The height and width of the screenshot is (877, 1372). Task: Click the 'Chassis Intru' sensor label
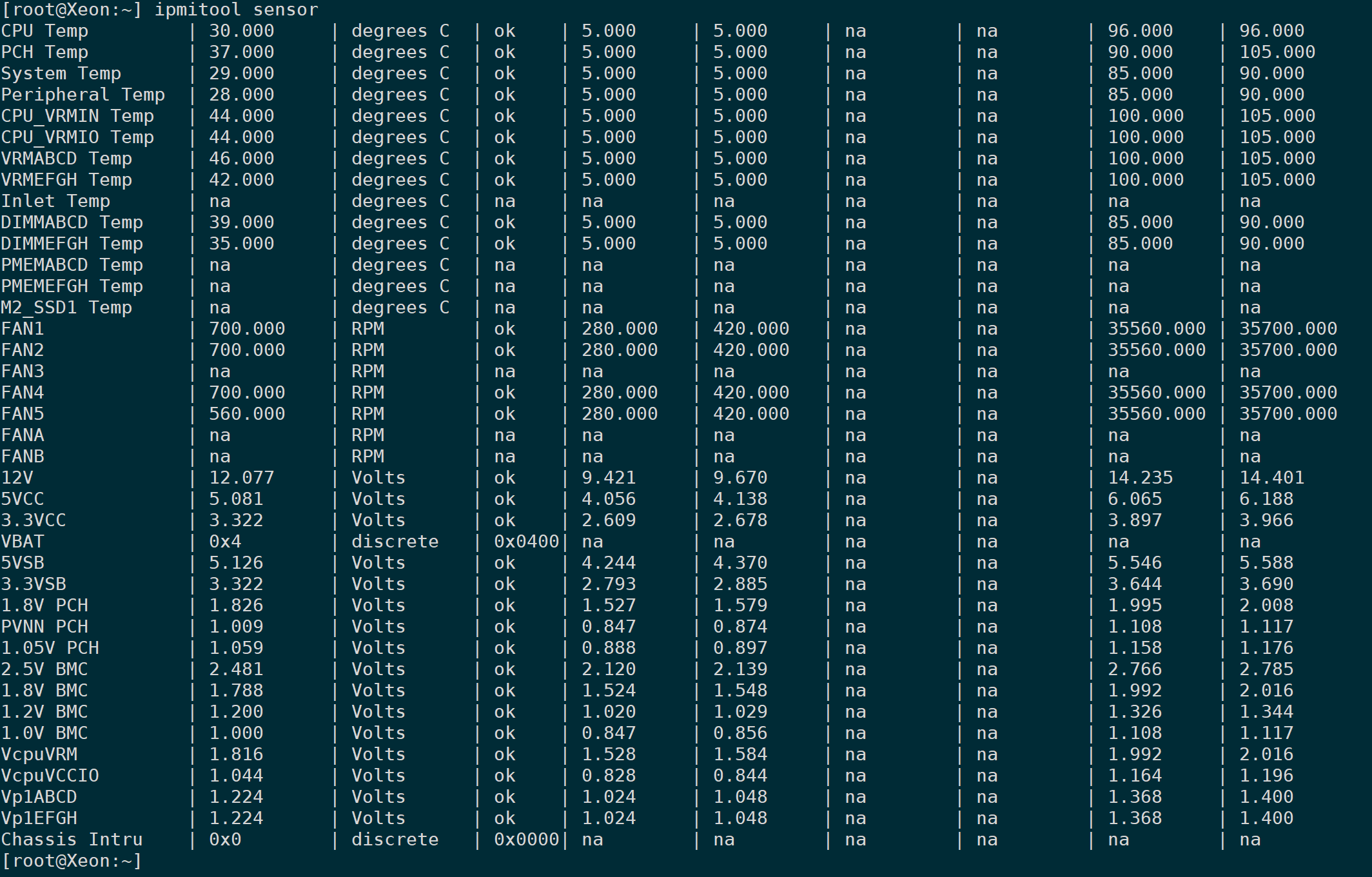pyautogui.click(x=72, y=840)
